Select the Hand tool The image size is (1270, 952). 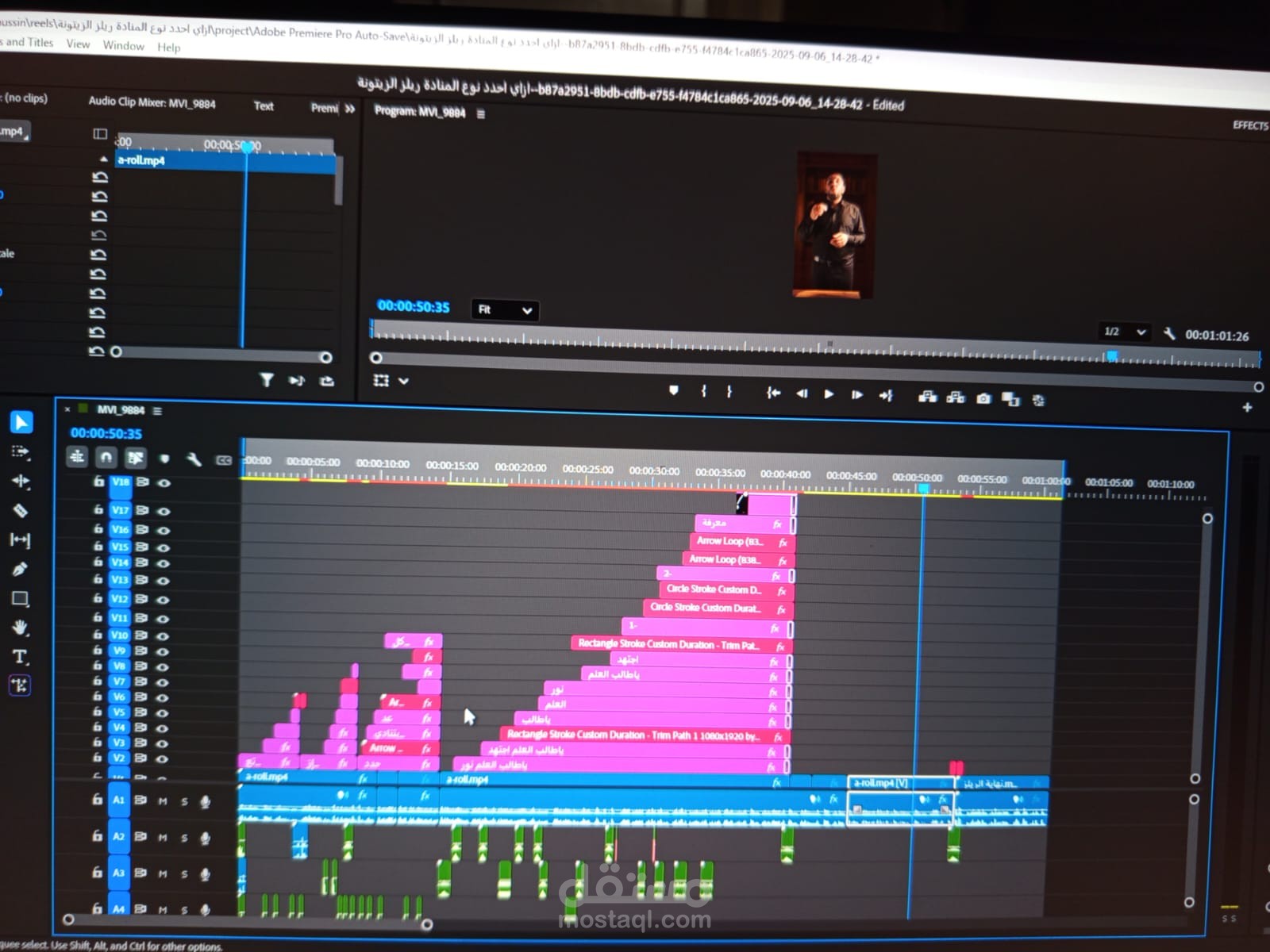(20, 628)
